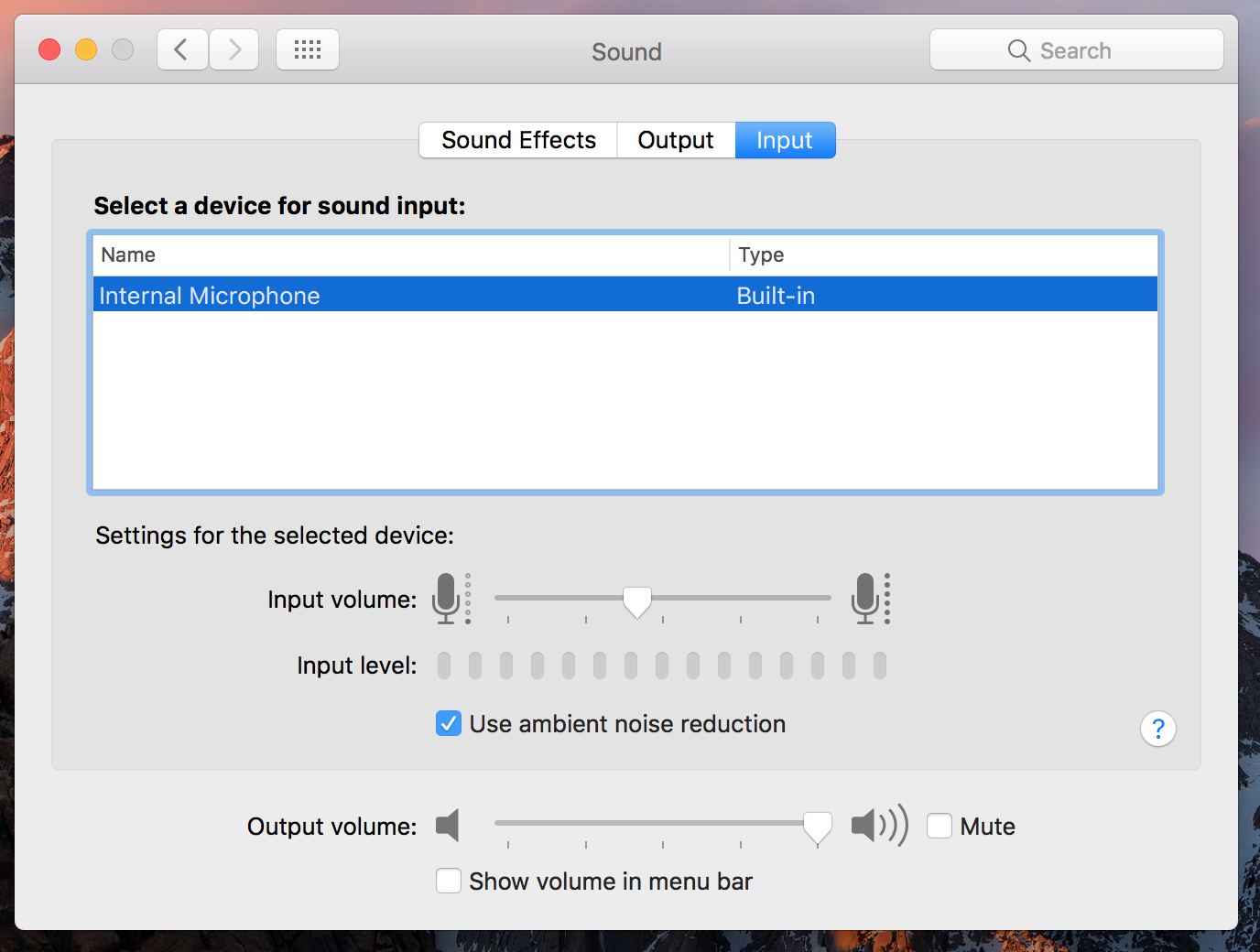Click the loud speaker icon beside Mute
The height and width of the screenshot is (952, 1260).
coord(878,826)
